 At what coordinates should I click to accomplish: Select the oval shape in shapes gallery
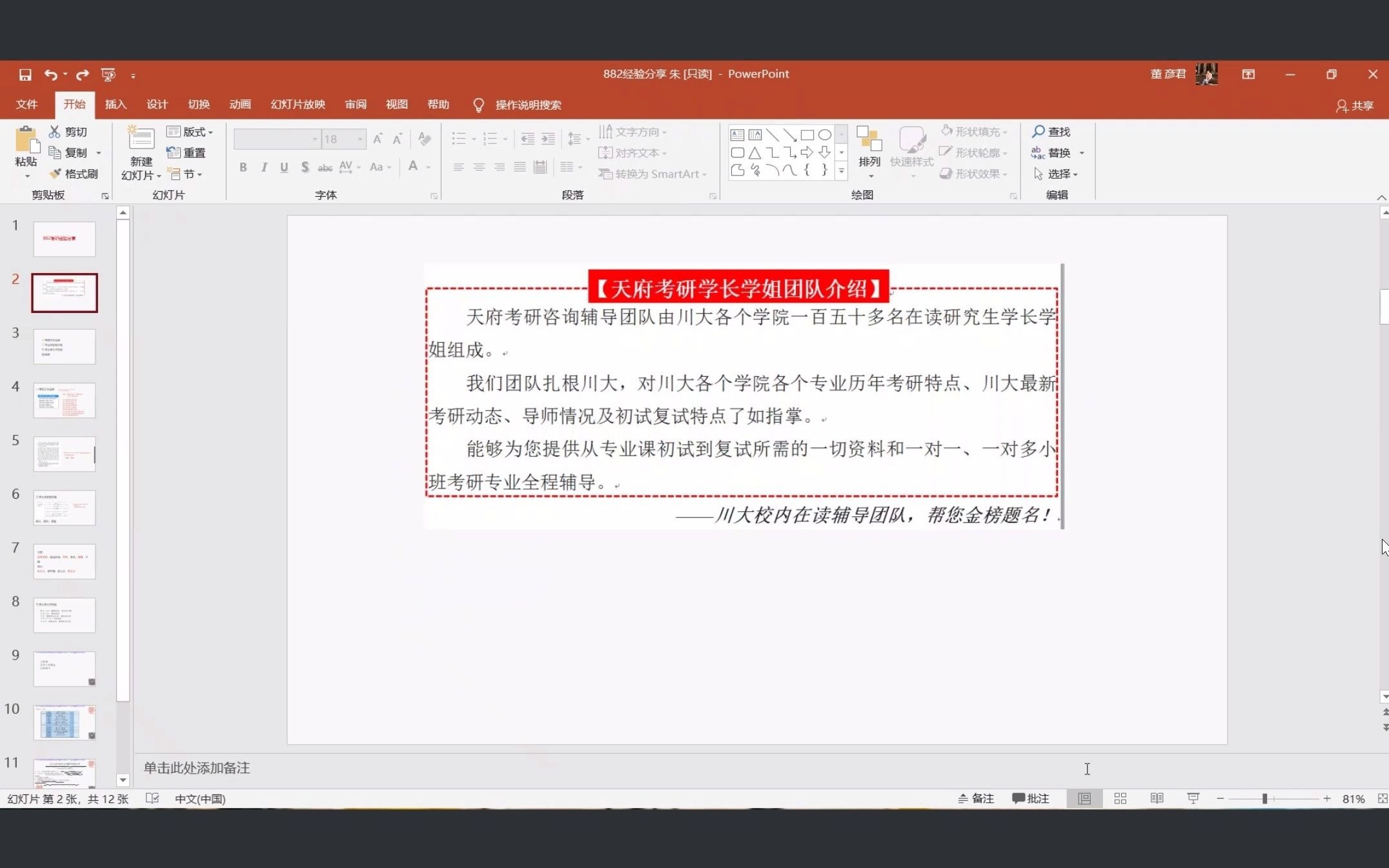point(825,135)
